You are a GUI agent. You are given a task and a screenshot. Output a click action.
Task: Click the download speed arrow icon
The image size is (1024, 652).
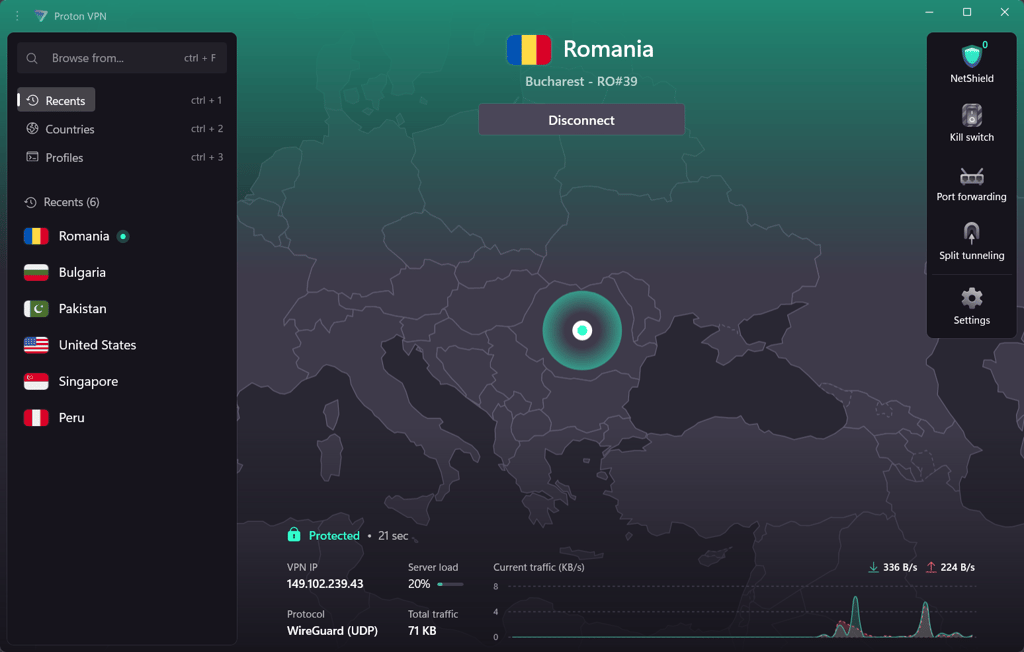(873, 567)
